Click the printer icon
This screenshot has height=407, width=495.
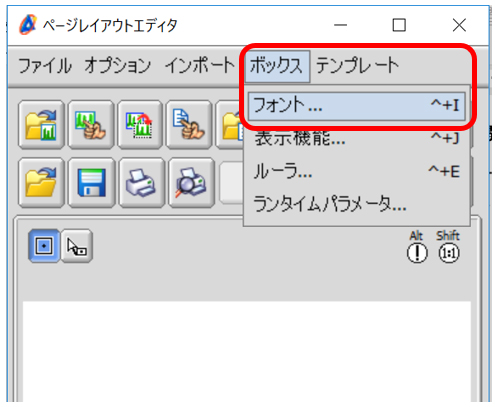[x=141, y=183]
